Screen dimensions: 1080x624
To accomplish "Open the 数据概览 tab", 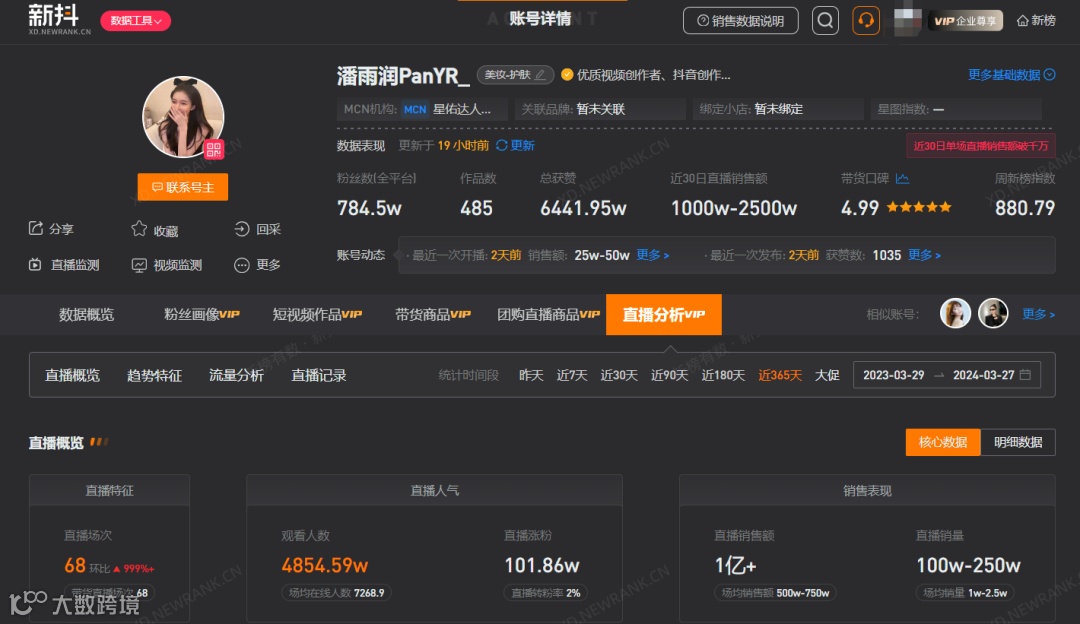I will 86,315.
